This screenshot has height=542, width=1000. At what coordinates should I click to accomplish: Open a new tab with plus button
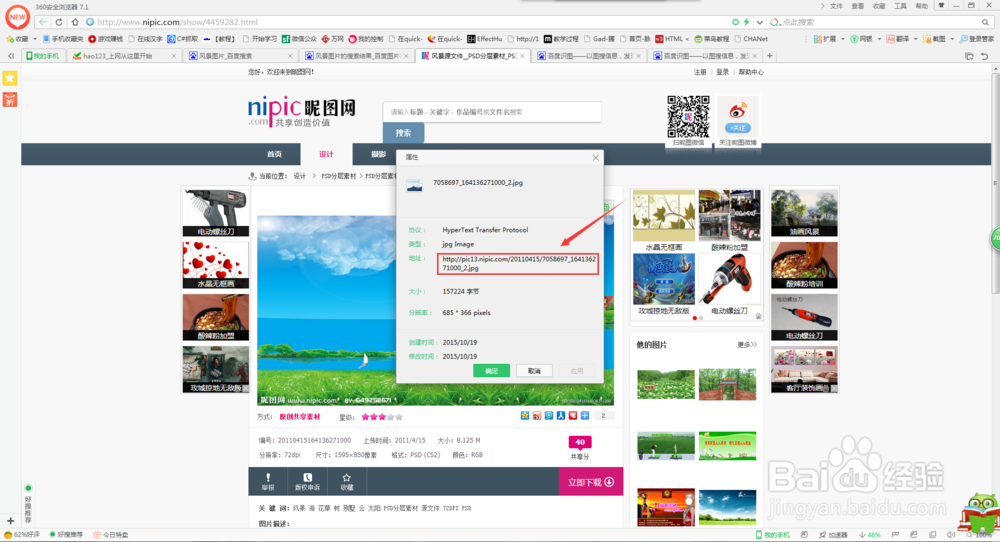[x=770, y=56]
